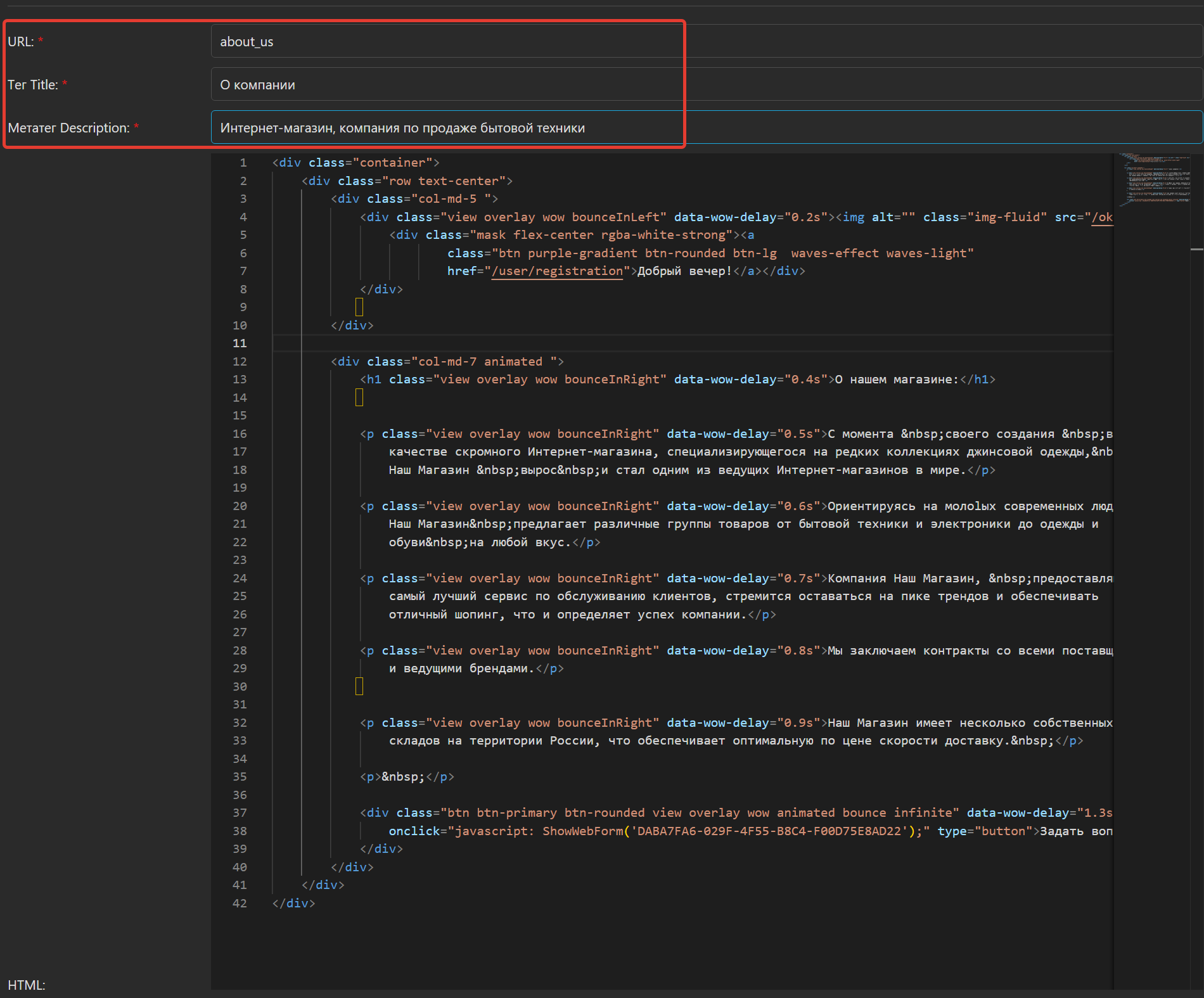Click the URL input field containing about_us
The image size is (1204, 998).
707,41
